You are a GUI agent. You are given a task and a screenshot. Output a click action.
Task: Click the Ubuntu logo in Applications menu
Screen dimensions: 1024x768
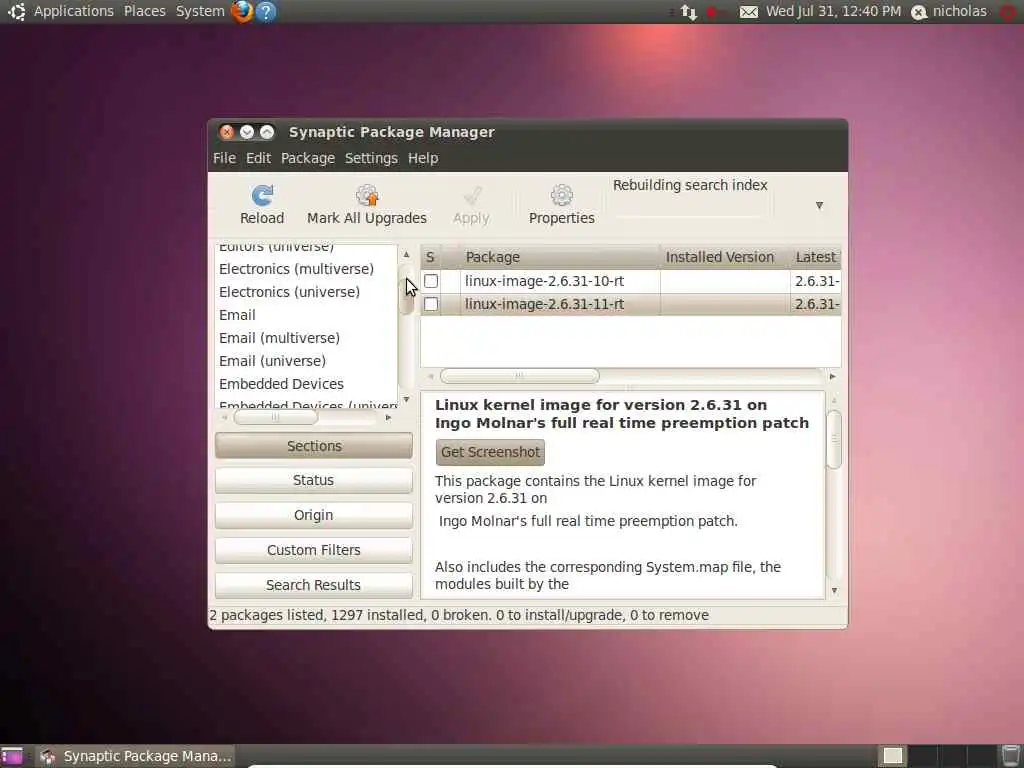click(16, 11)
